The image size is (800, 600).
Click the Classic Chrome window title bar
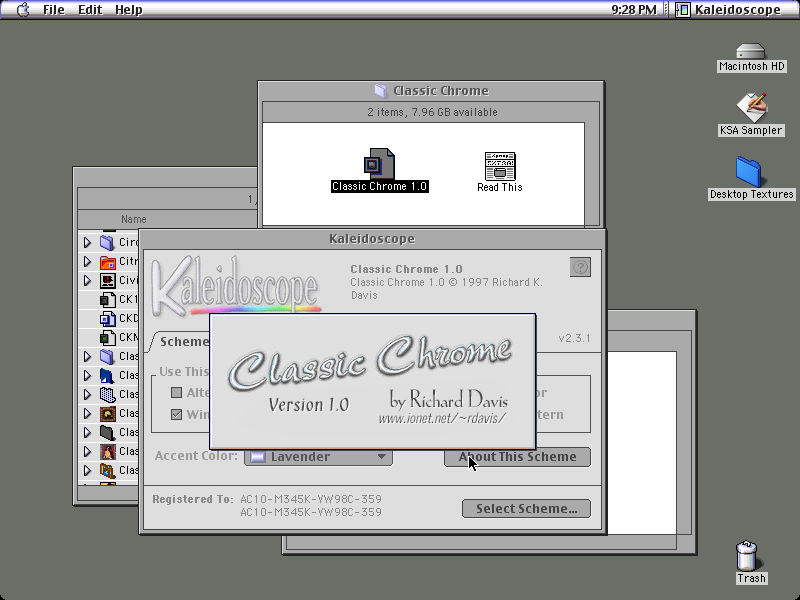click(x=431, y=91)
